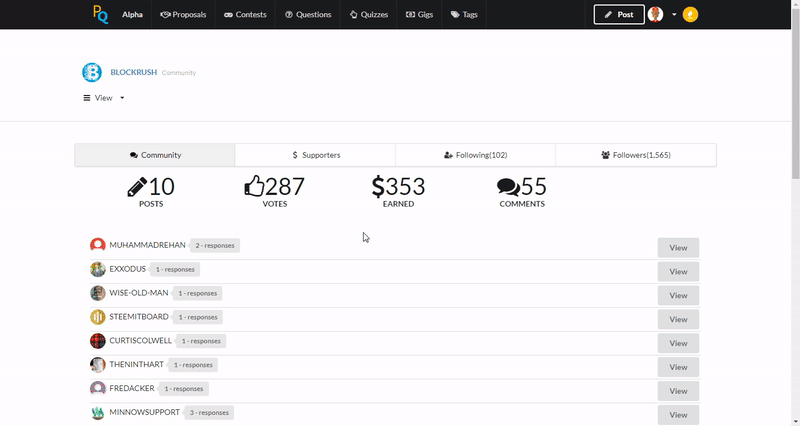Click the WISE-OLD-MAN avatar
This screenshot has height=426, width=800.
pyautogui.click(x=98, y=293)
